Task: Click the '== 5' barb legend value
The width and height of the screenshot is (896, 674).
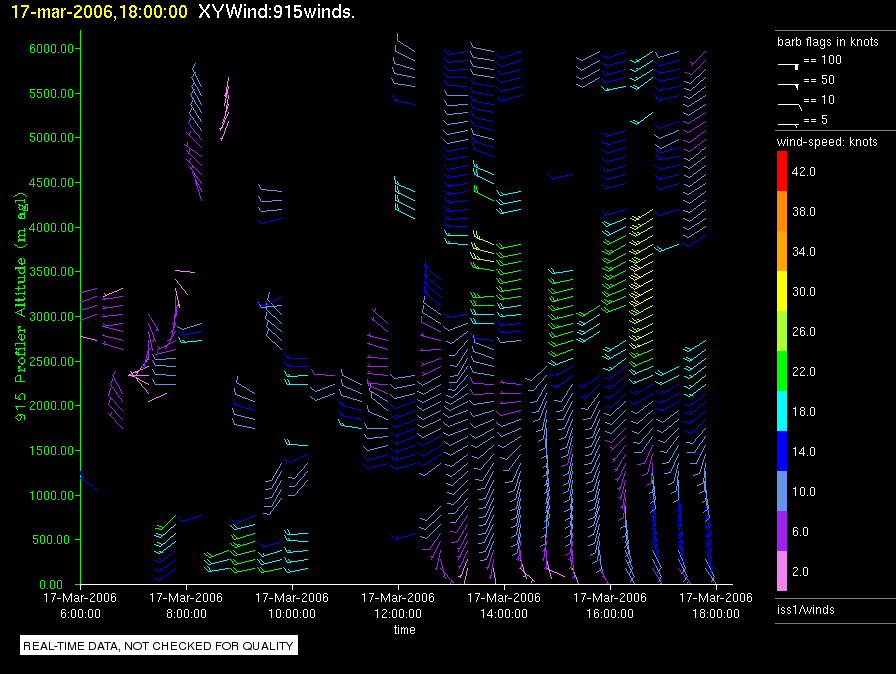Action: tap(815, 120)
